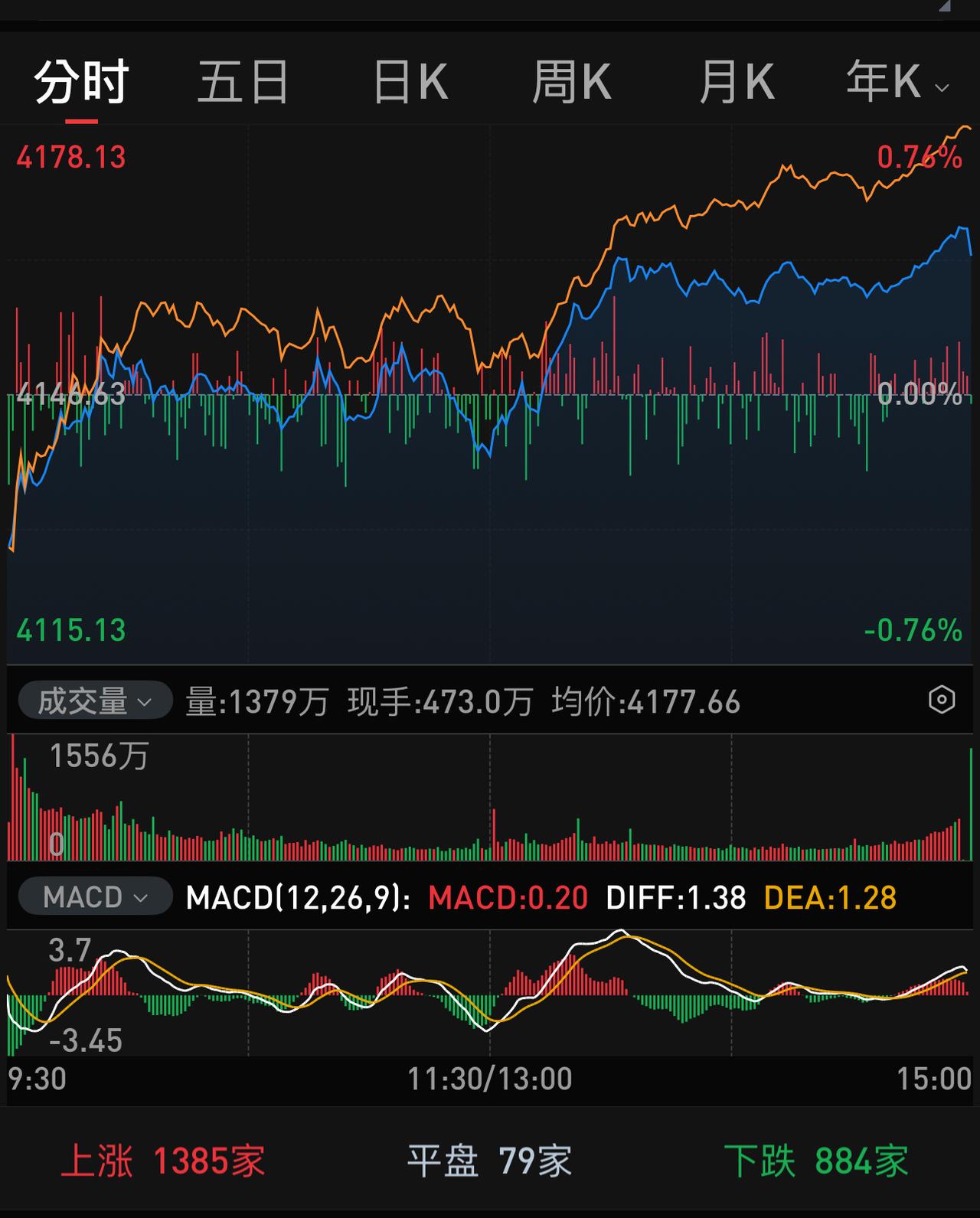
Task: Tap the 1556万 volume axis label
Action: pos(99,756)
